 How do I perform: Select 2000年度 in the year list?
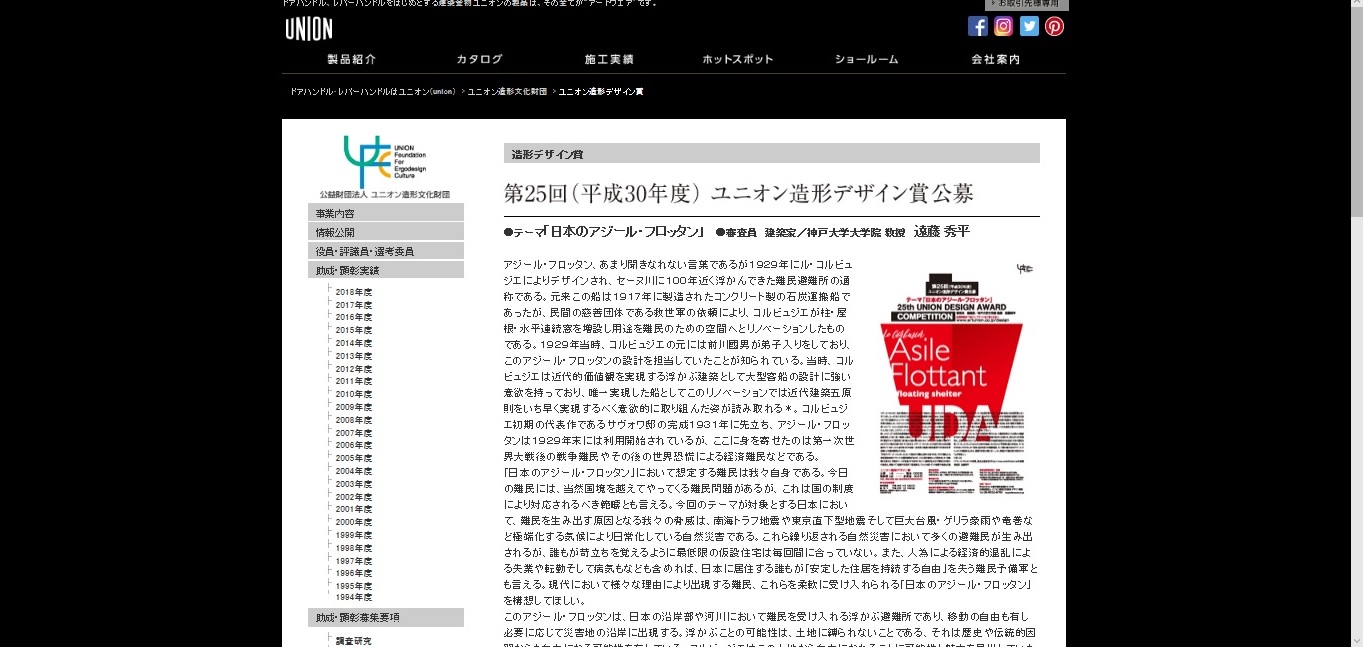(354, 522)
